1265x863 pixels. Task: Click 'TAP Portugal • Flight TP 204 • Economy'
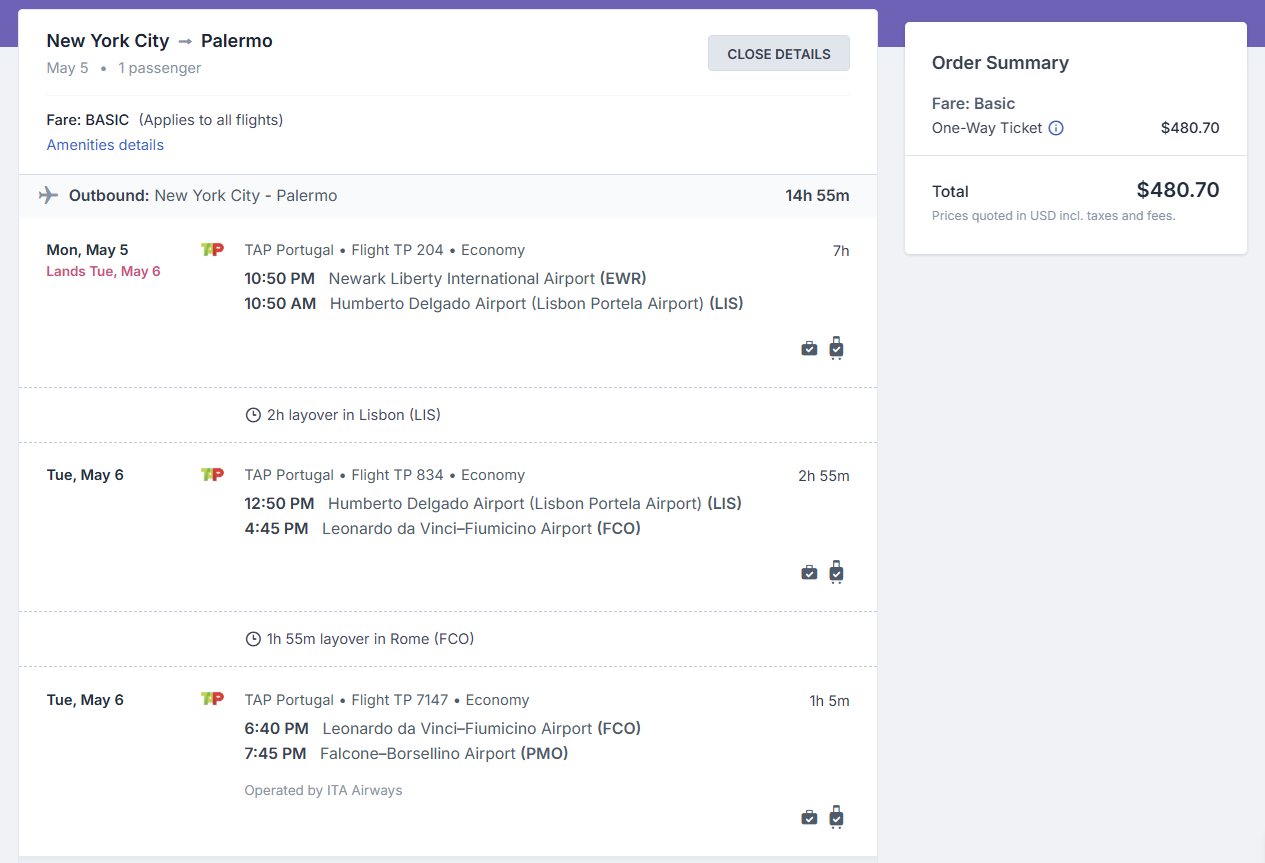[x=385, y=250]
